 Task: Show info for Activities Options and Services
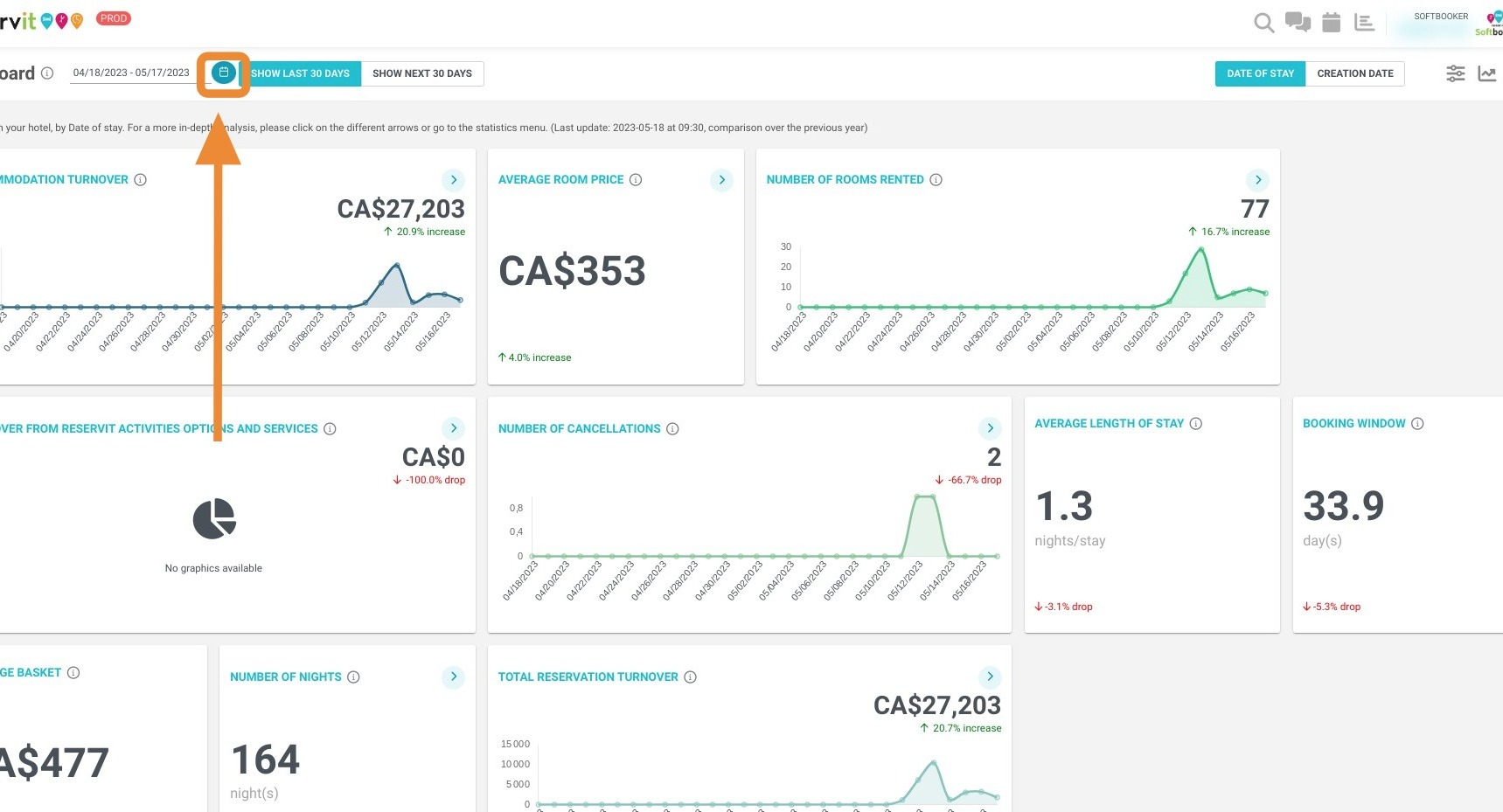[x=330, y=428]
